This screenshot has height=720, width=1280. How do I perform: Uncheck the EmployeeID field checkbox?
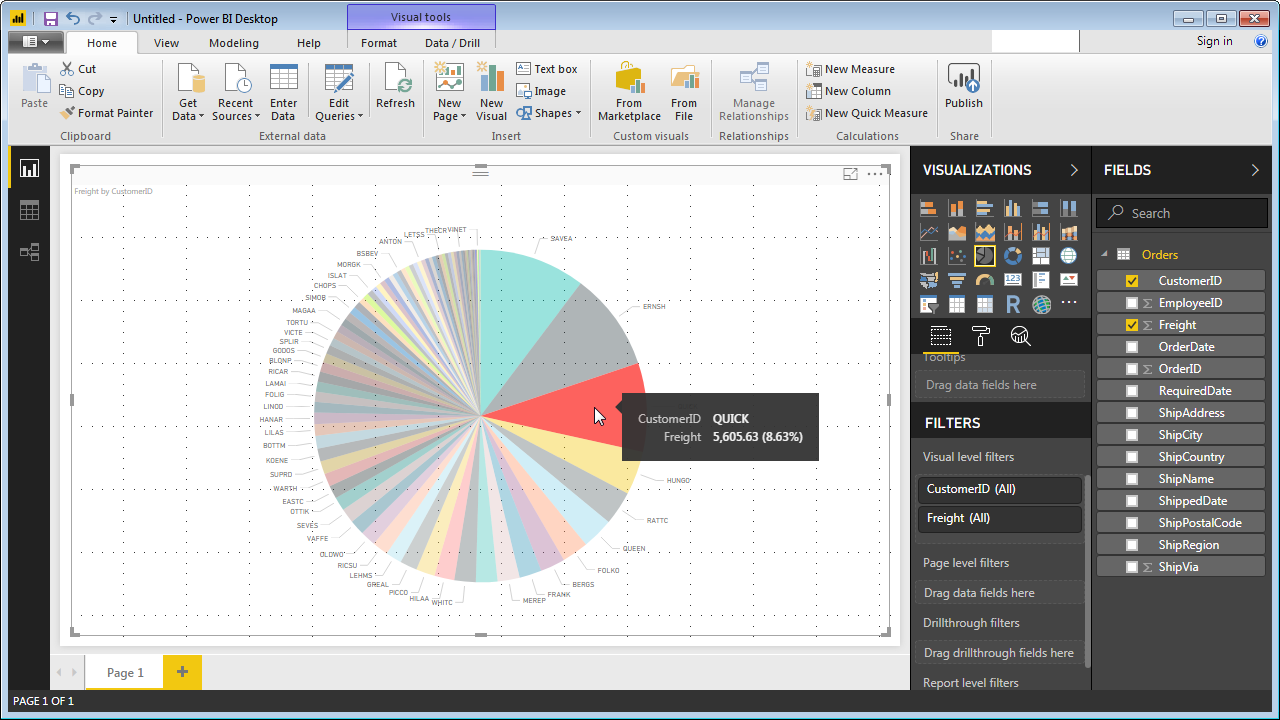pyautogui.click(x=1131, y=302)
